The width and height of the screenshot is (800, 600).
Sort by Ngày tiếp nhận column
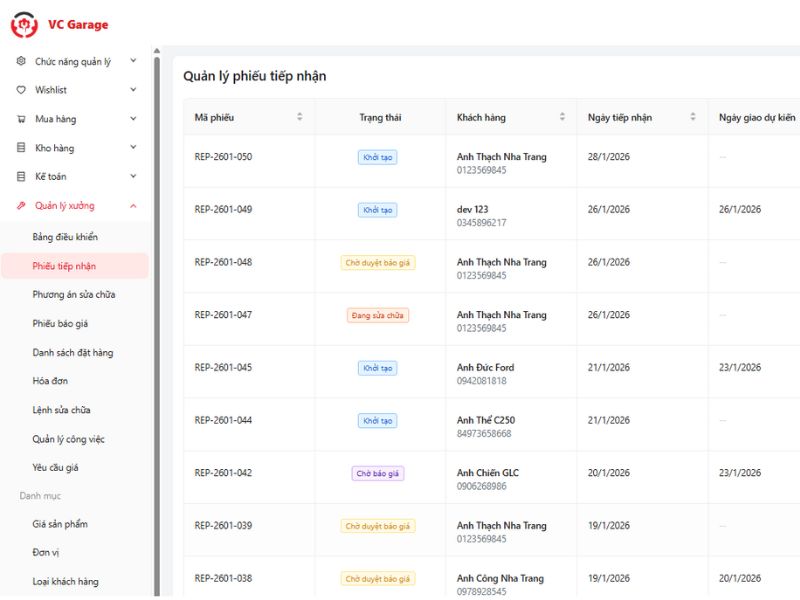coord(692,117)
